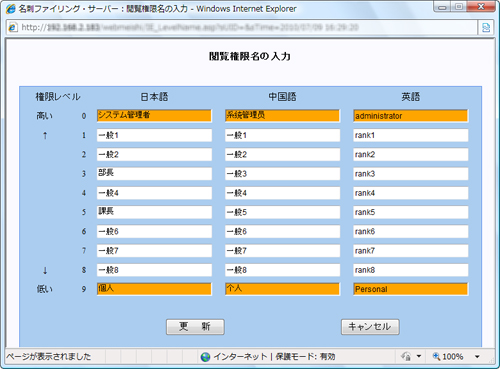Select the Japanese level 7 一般7 field
Screen dimensions: 500x369
[x=154, y=251]
